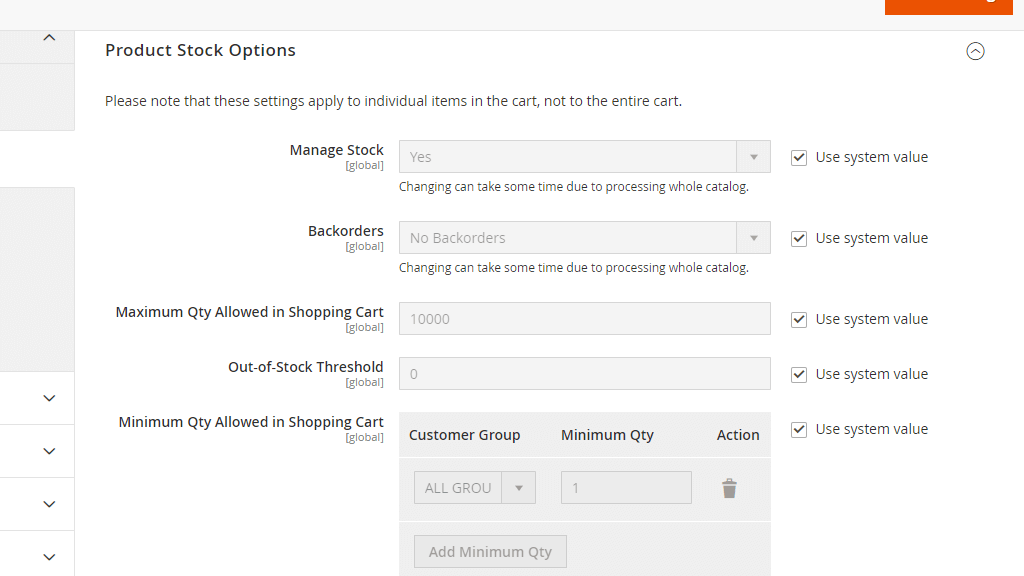Screen dimensions: 1024x576
Task: Collapse the top sidebar section with the up chevron
Action: point(49,38)
